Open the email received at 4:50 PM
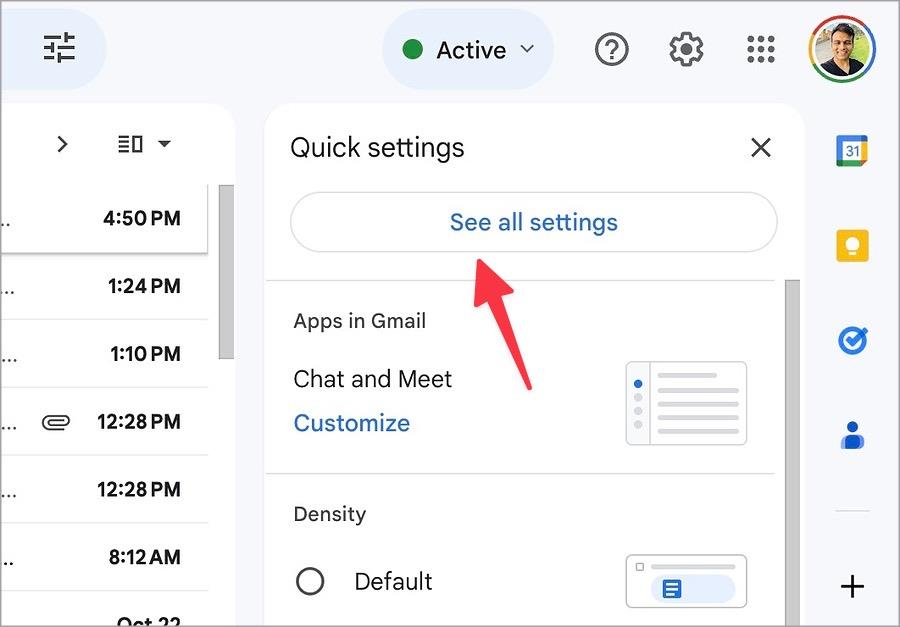The image size is (900, 627). point(104,218)
